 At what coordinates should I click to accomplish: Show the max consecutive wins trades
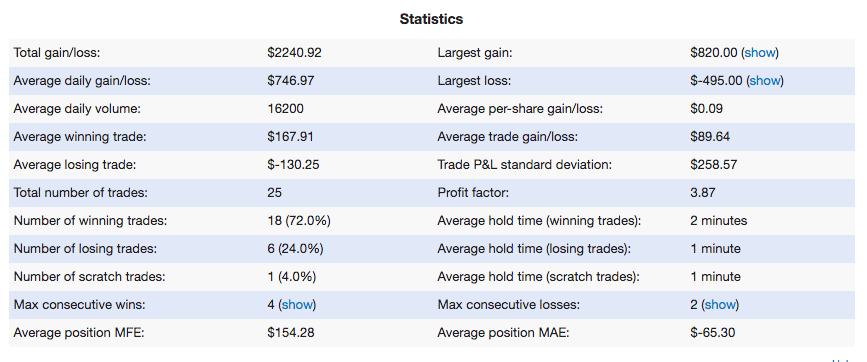click(x=297, y=305)
